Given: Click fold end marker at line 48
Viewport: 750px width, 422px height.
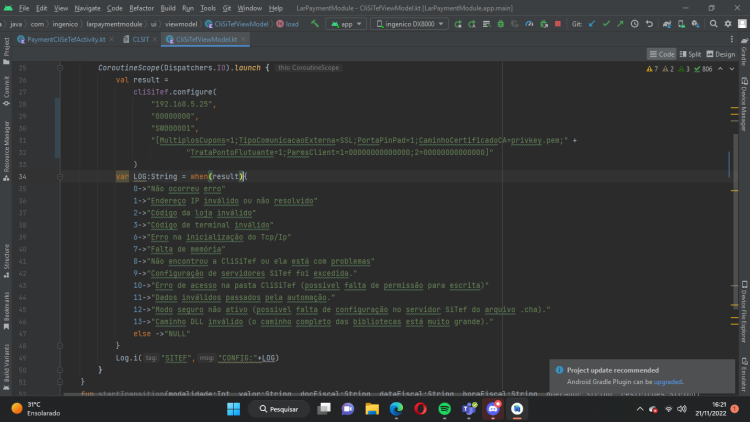Looking at the screenshot, I should (60, 346).
